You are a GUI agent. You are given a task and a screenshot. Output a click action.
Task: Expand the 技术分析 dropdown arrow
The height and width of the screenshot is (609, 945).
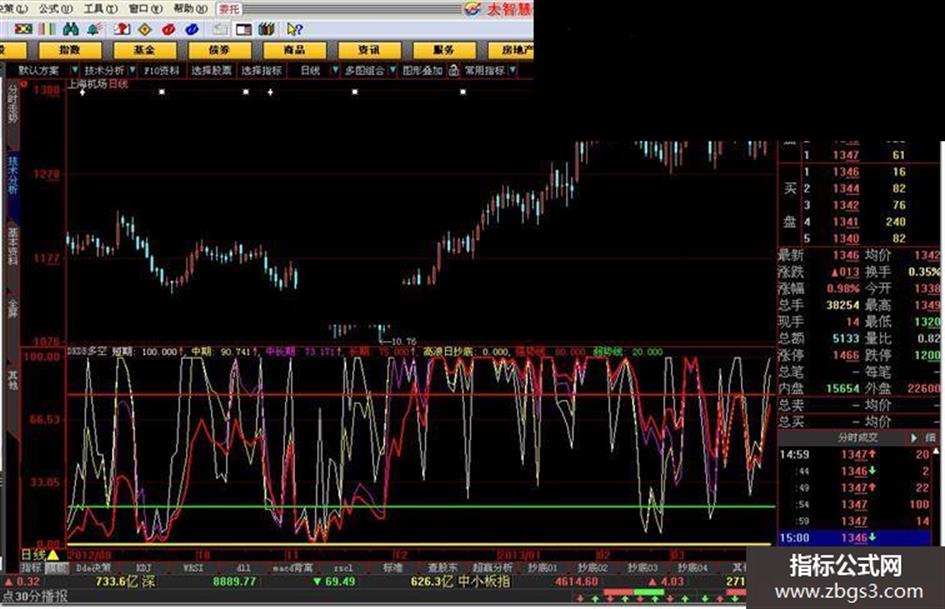point(133,71)
